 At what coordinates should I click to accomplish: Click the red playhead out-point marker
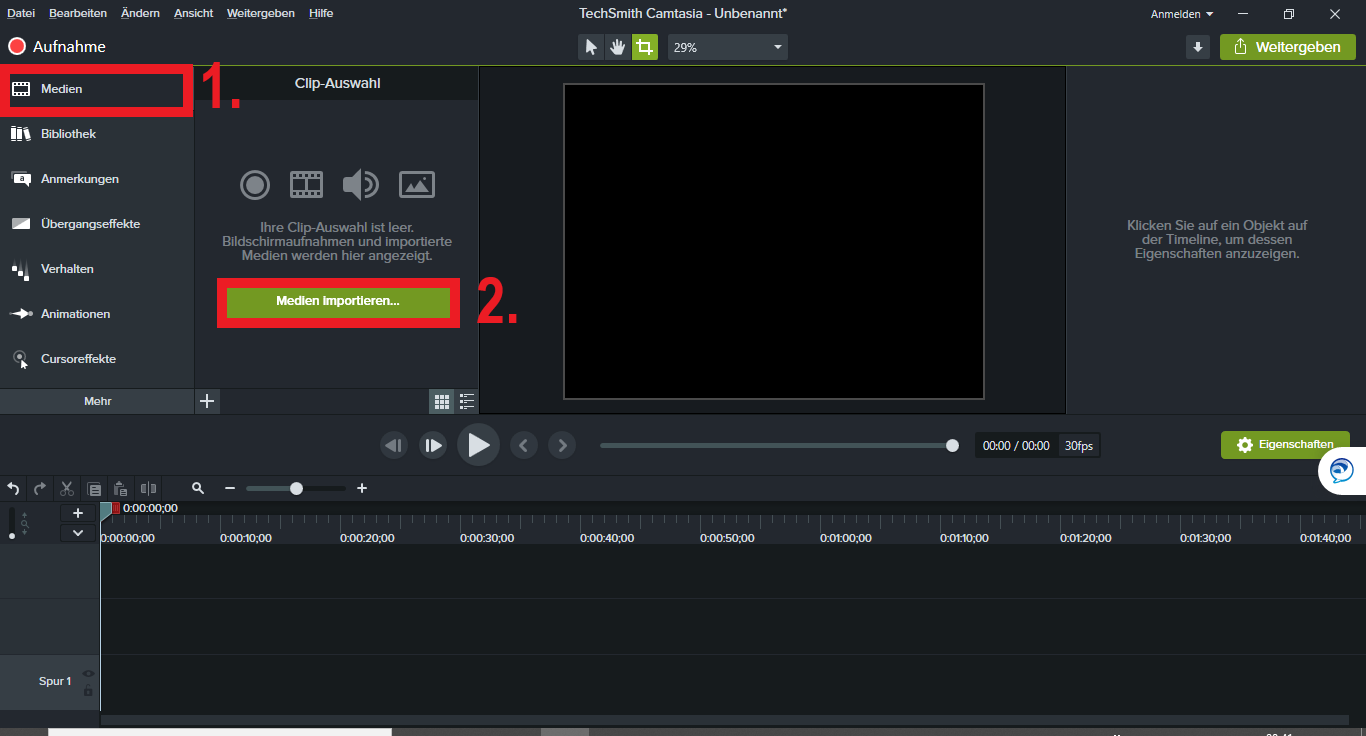115,508
